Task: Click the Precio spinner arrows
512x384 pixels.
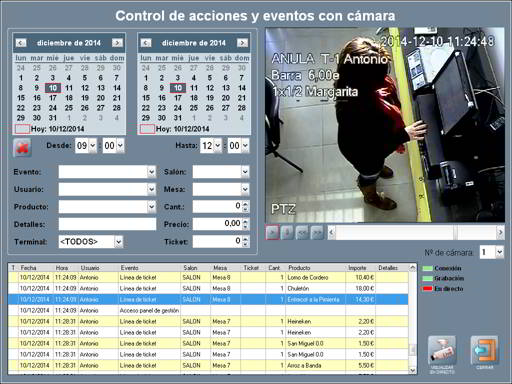Action: (245, 224)
